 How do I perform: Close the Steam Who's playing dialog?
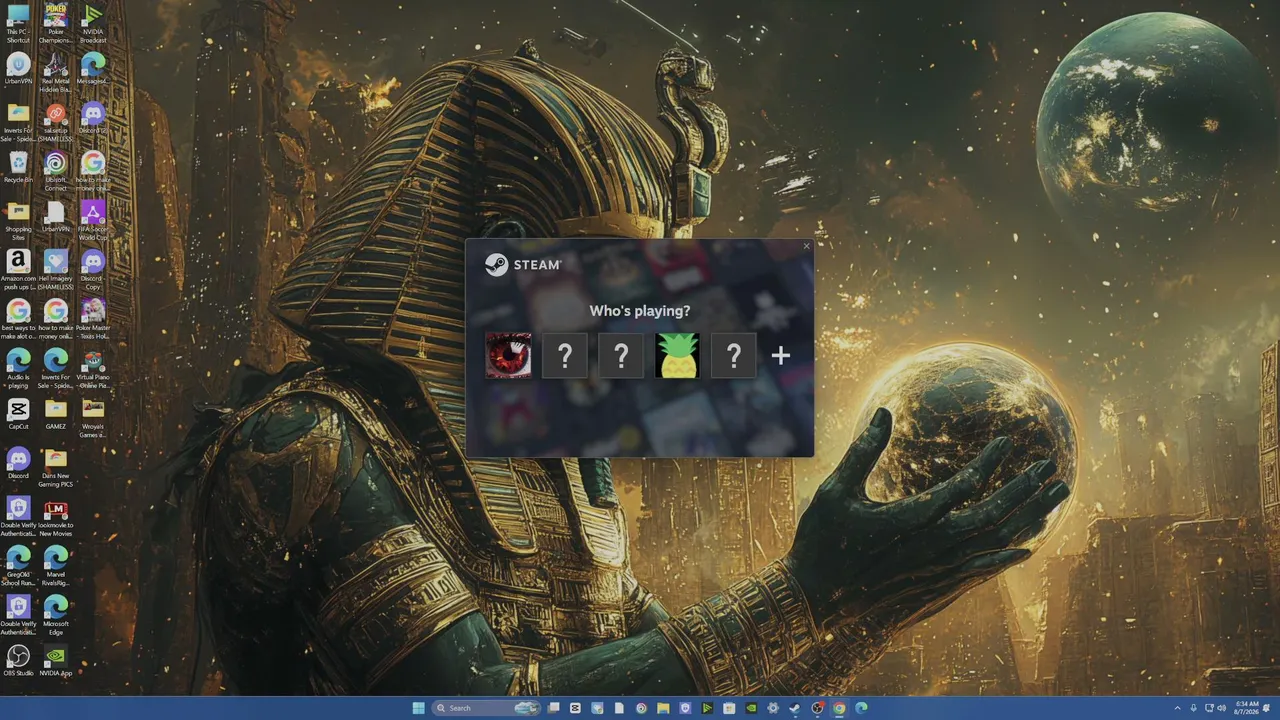pyautogui.click(x=806, y=246)
